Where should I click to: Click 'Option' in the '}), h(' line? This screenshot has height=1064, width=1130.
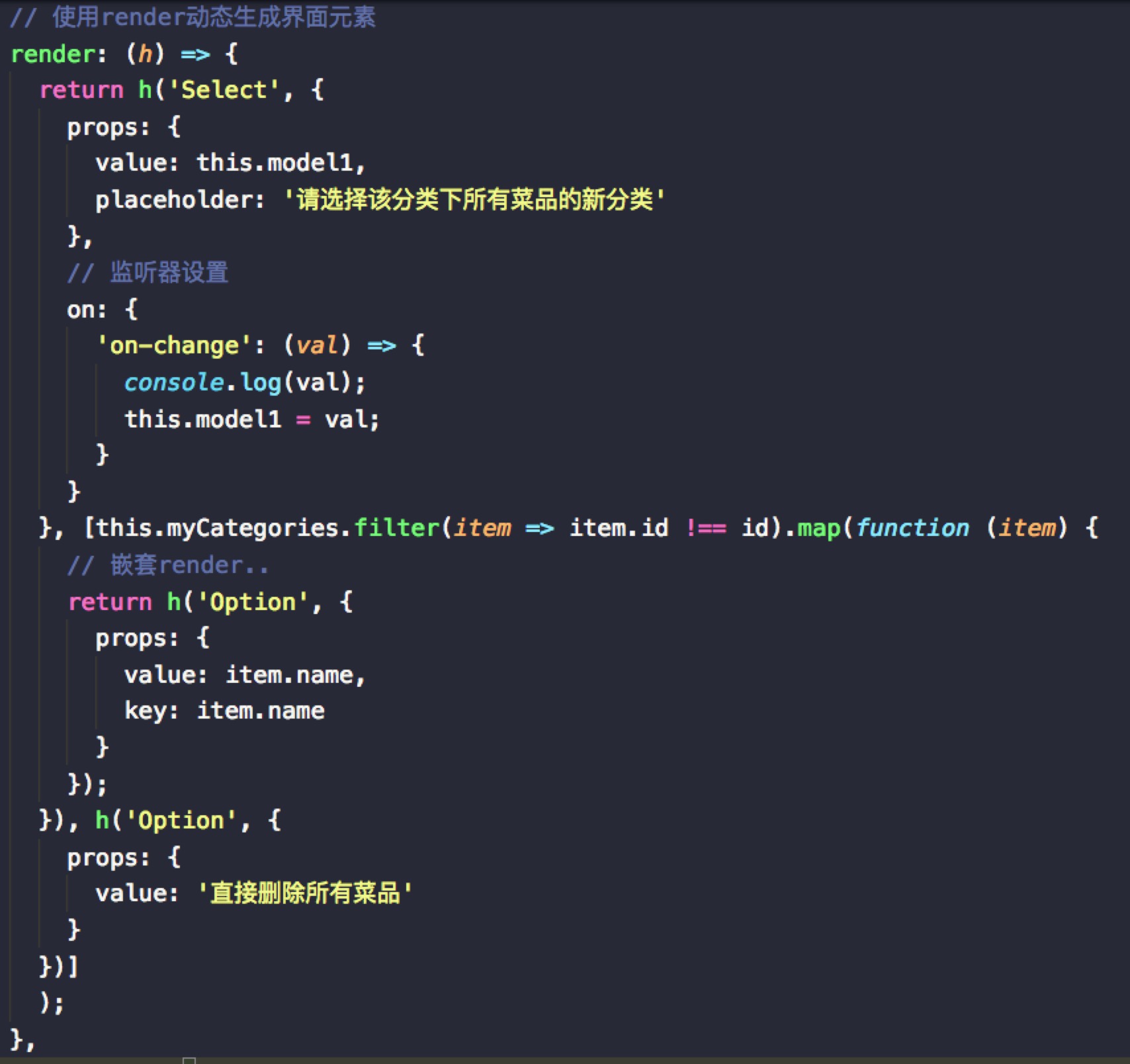[x=181, y=820]
